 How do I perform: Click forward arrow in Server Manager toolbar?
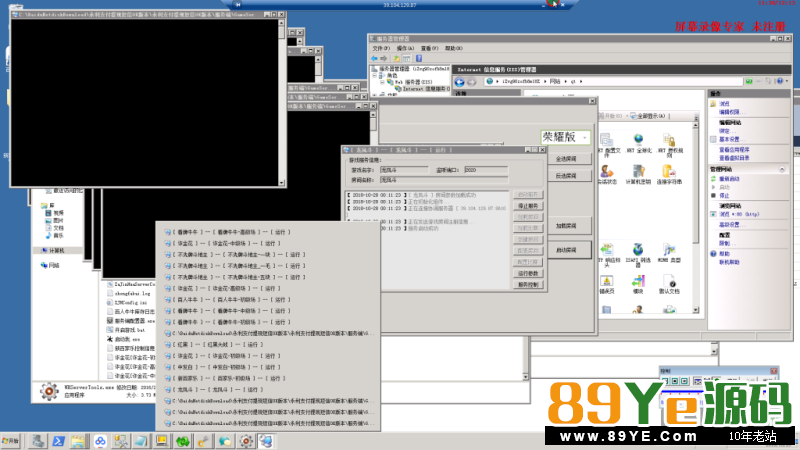tap(384, 59)
